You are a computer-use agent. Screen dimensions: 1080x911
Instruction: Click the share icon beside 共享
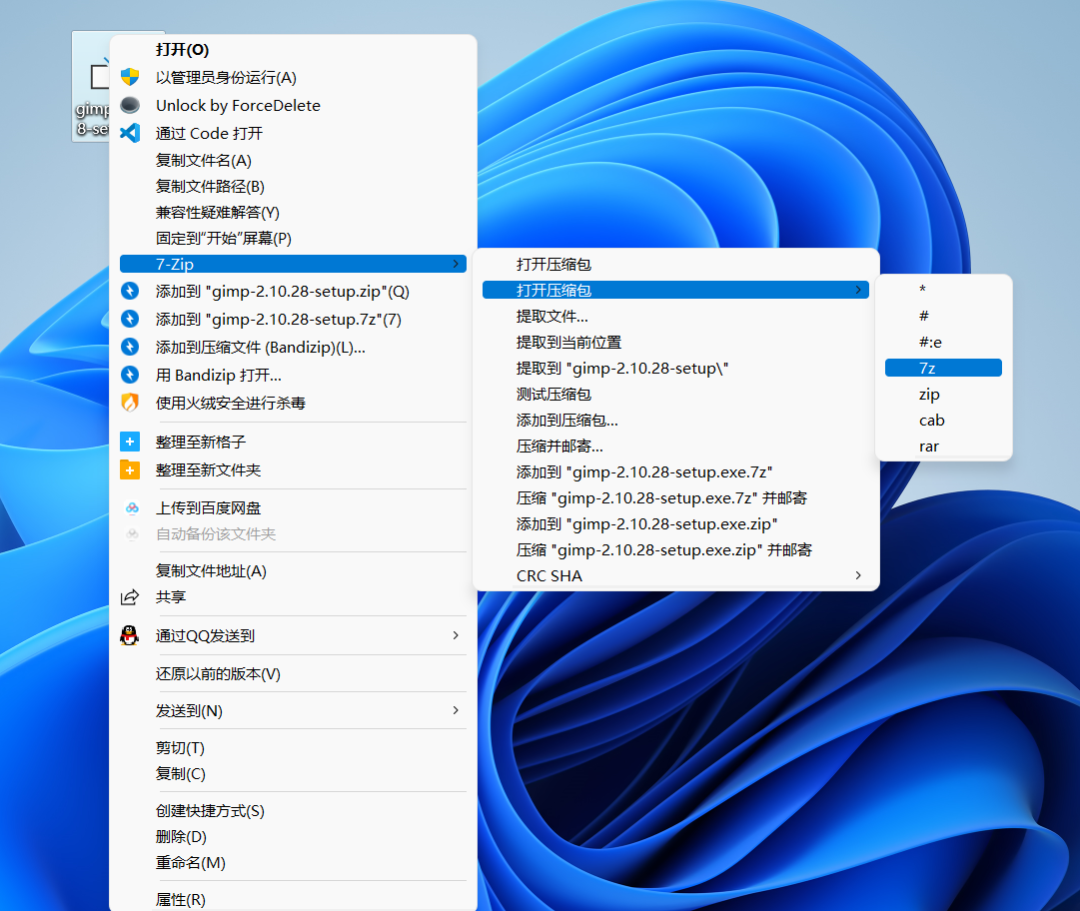(129, 597)
